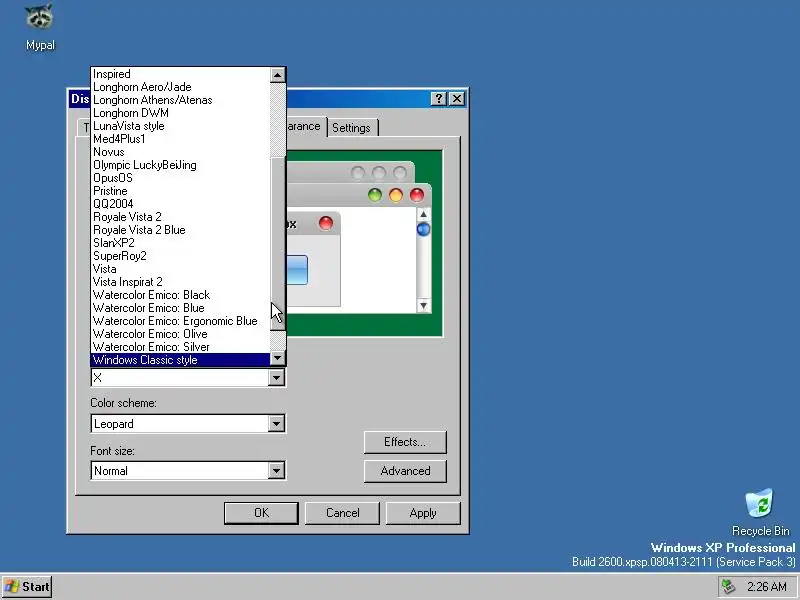
Task: Close the Display Properties dialog
Action: [x=457, y=98]
